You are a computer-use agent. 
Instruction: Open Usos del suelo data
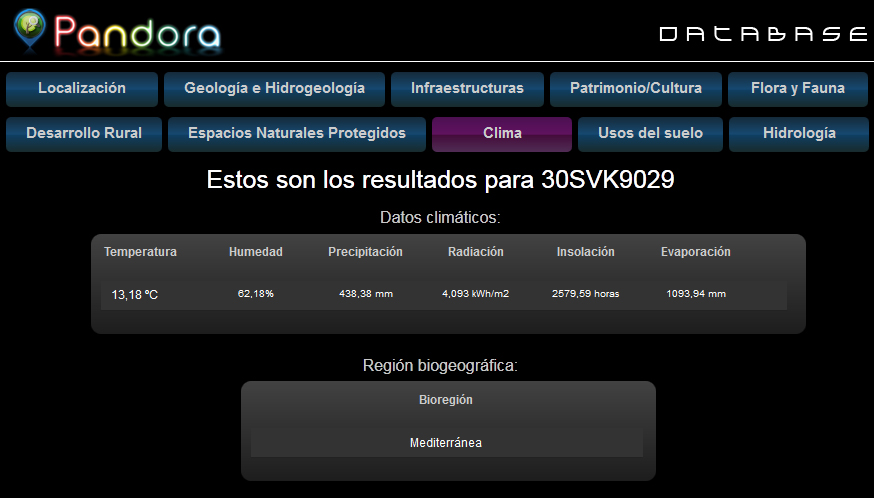coord(650,133)
